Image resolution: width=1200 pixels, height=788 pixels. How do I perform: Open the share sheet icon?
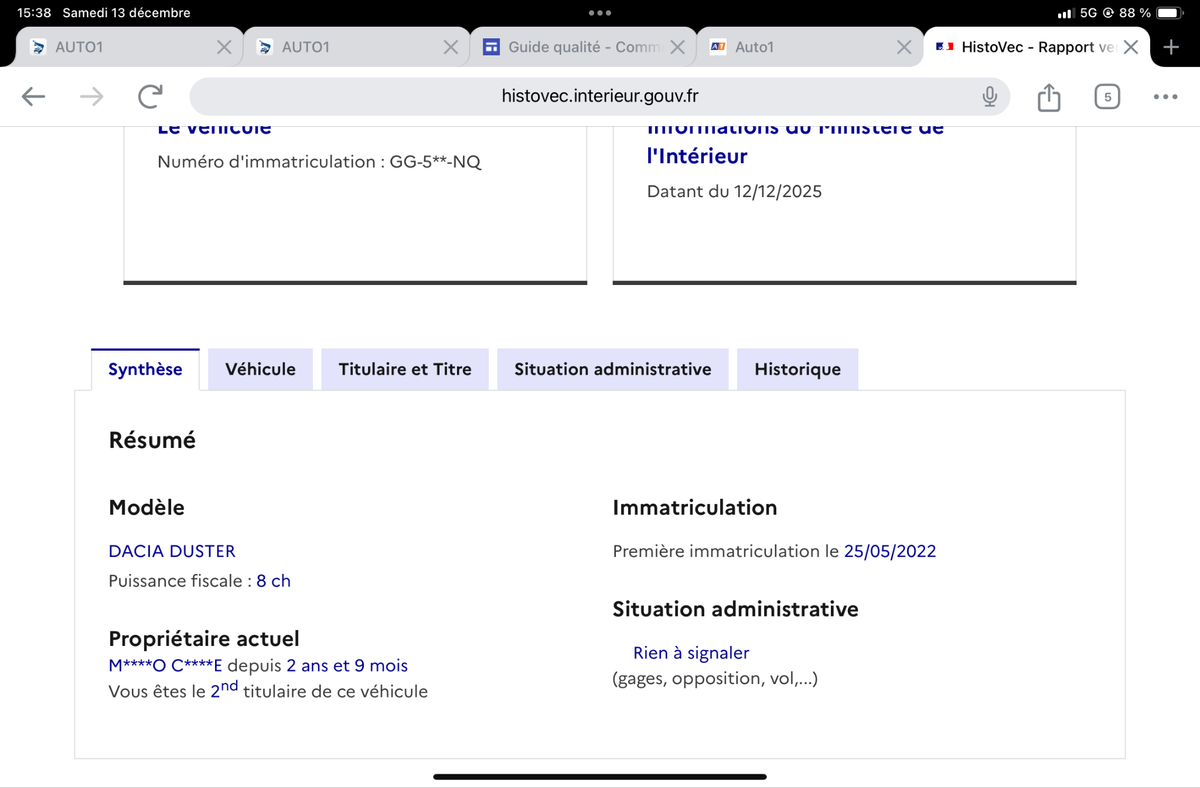coord(1048,97)
